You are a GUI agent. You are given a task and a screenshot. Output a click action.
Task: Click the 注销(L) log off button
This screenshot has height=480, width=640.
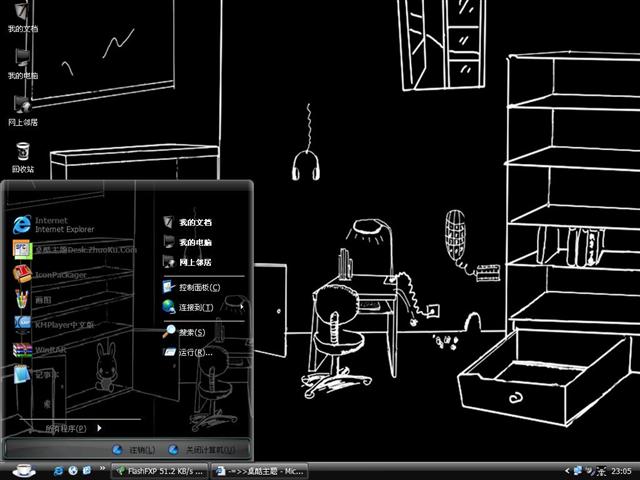pyautogui.click(x=133, y=450)
